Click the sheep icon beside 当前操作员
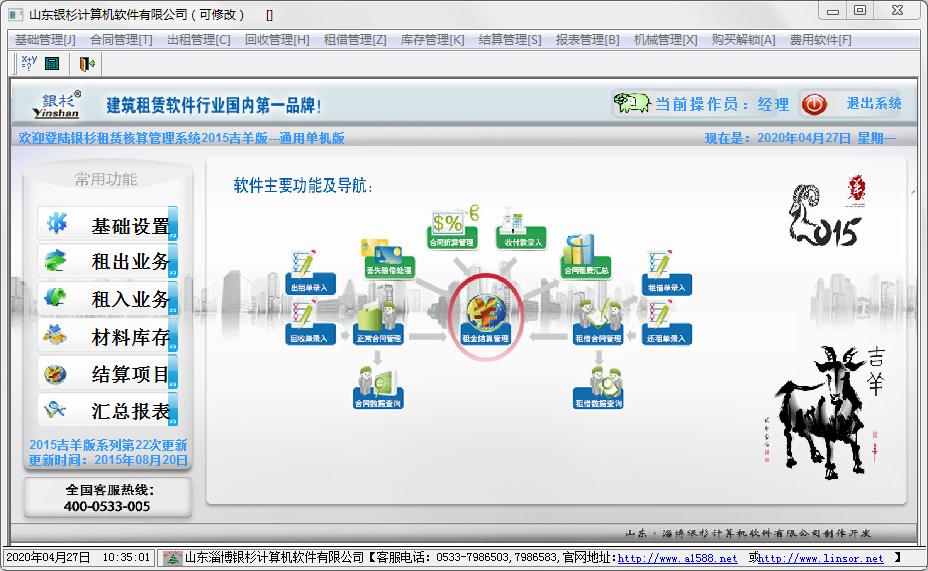Image resolution: width=928 pixels, height=571 pixels. pos(631,103)
